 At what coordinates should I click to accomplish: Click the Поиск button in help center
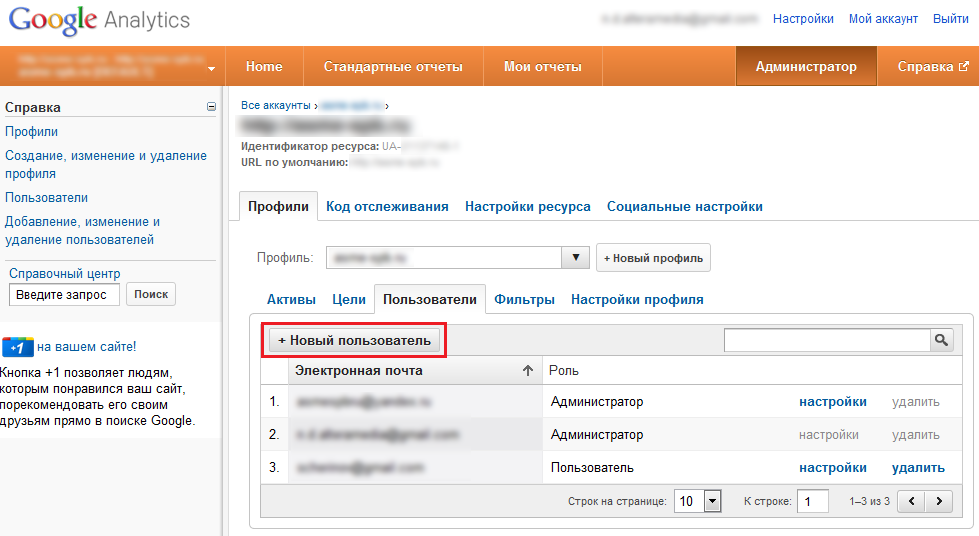[x=151, y=294]
